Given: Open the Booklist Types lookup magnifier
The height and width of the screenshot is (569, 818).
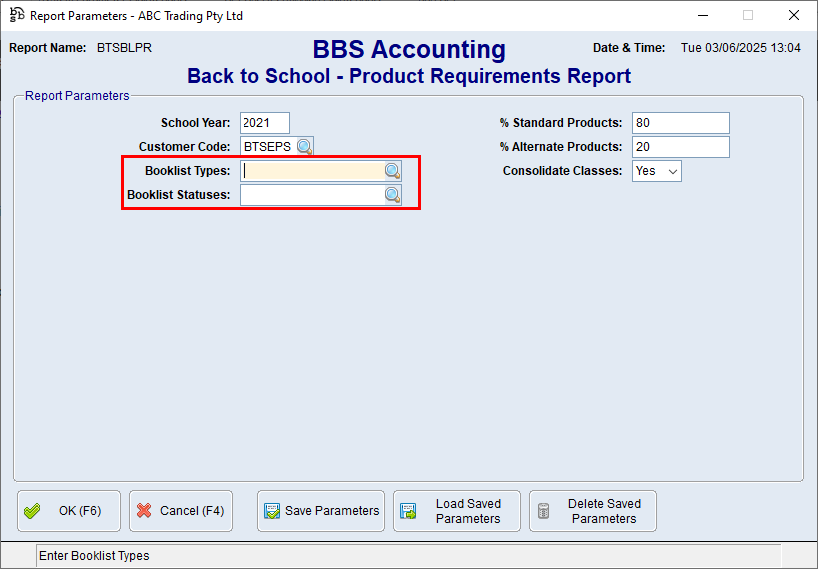Looking at the screenshot, I should 392,171.
